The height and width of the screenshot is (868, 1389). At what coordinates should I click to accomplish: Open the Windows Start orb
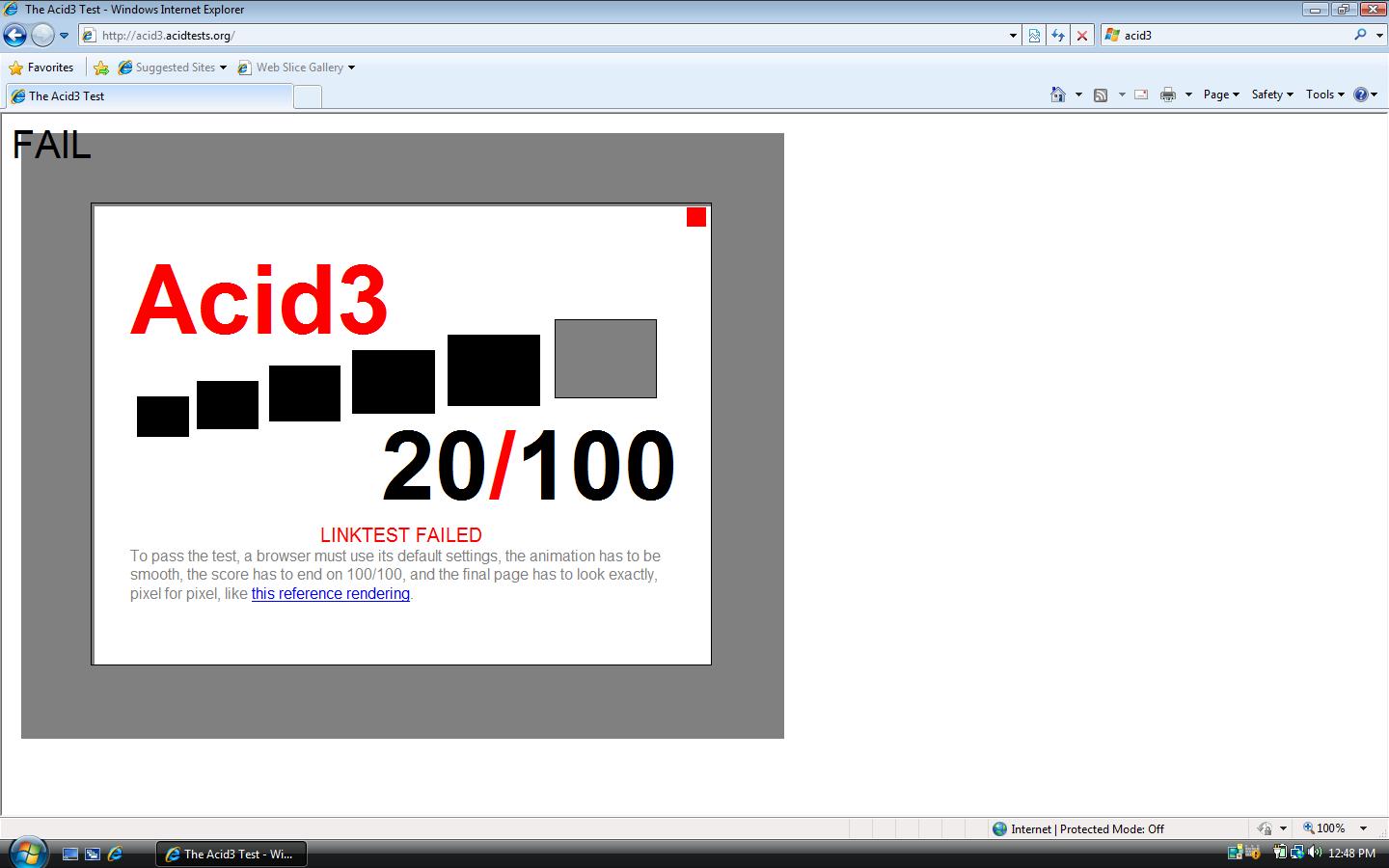tap(27, 854)
